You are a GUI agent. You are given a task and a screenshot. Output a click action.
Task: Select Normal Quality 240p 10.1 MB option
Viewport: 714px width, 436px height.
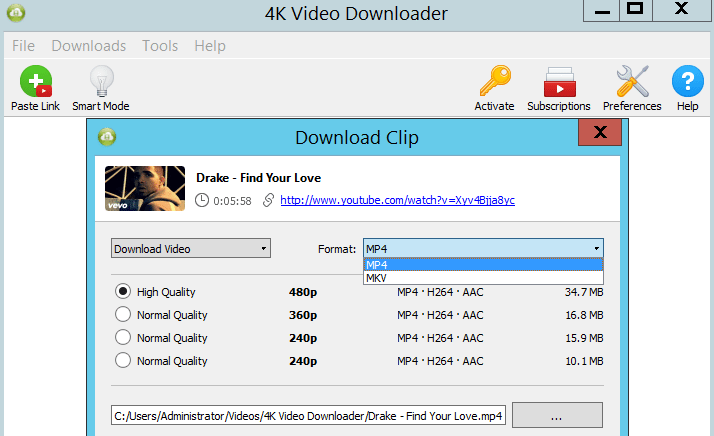point(123,360)
